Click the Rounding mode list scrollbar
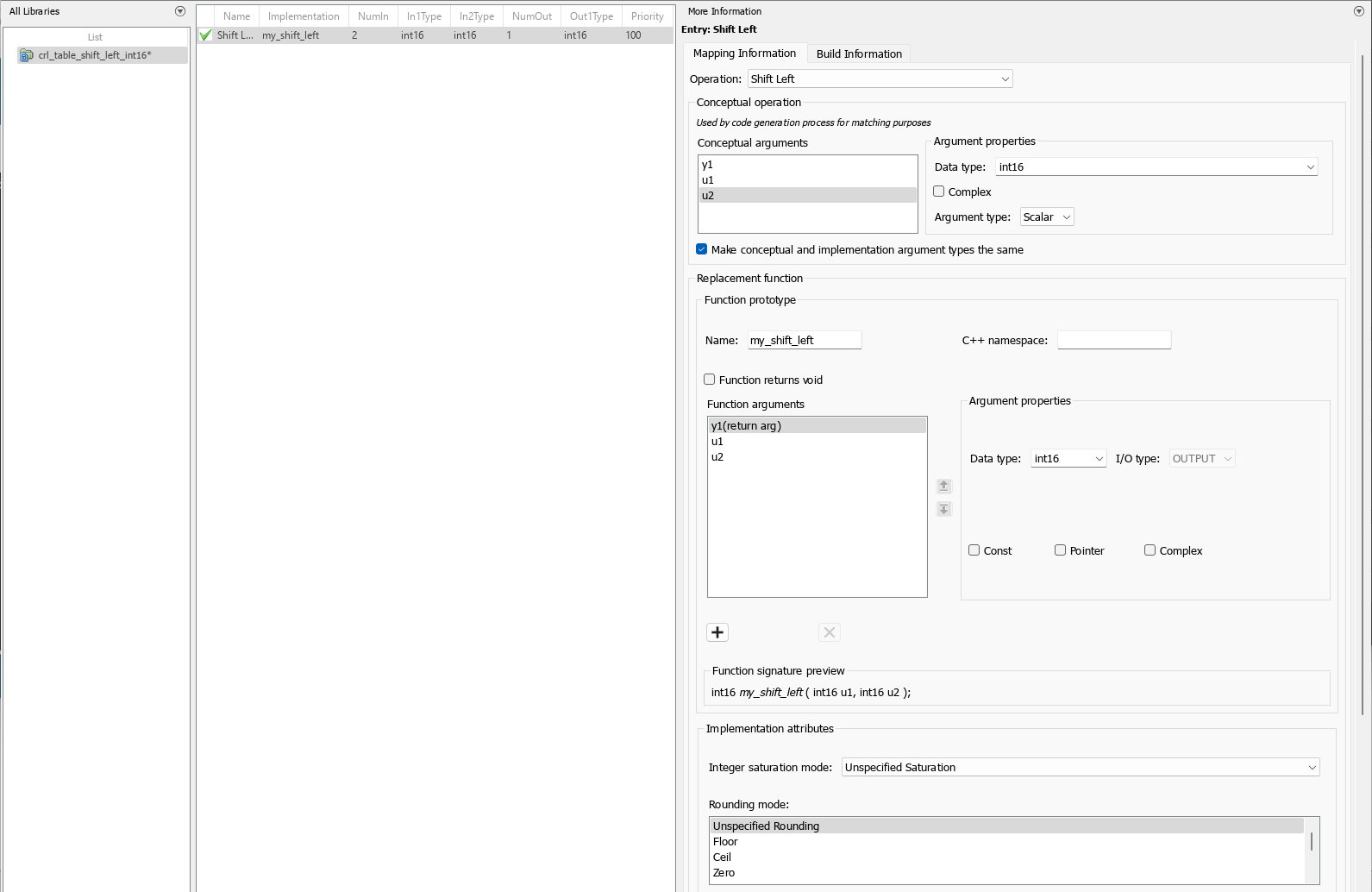This screenshot has height=892, width=1372. point(1312,841)
